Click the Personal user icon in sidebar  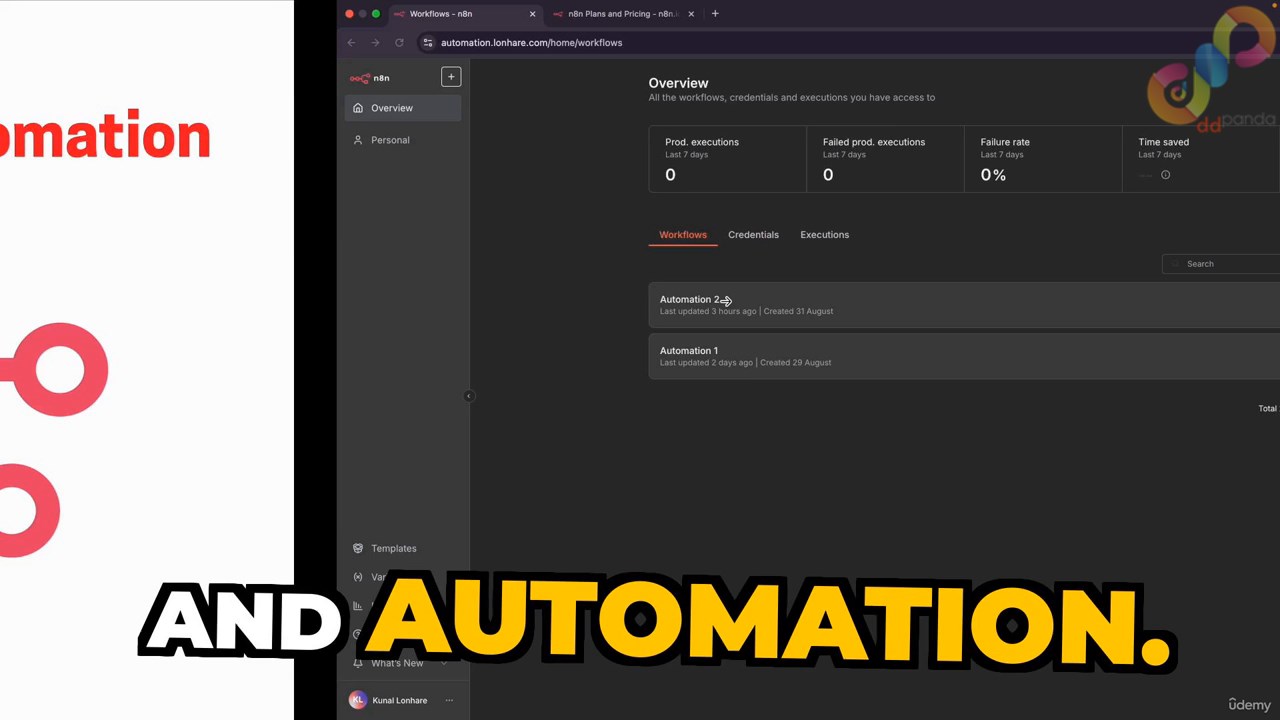pyautogui.click(x=358, y=140)
